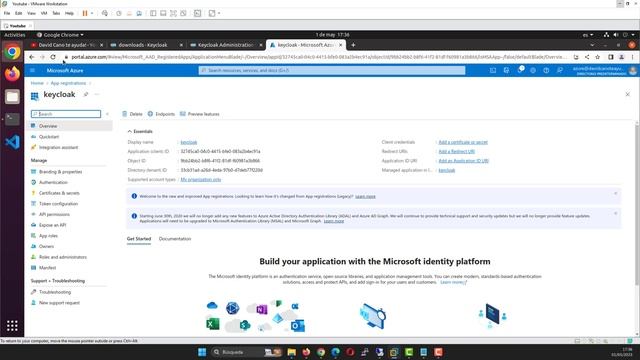Viewport: 640px width, 360px height.
Task: Open Azure feedback icon in header
Action: [x=560, y=70]
